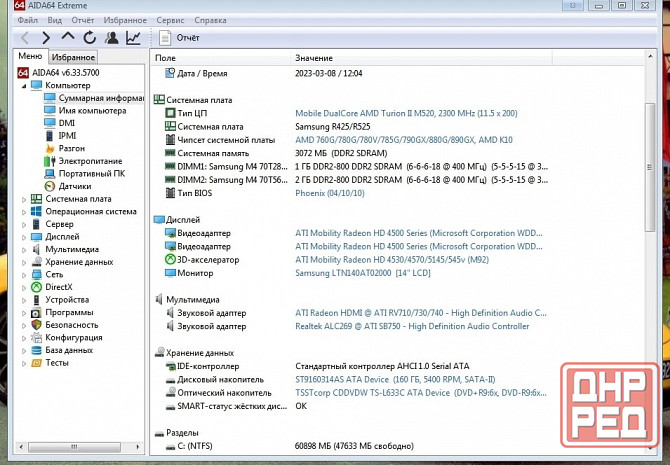Expand the DirectX tree node
The width and height of the screenshot is (670, 465).
(x=25, y=286)
